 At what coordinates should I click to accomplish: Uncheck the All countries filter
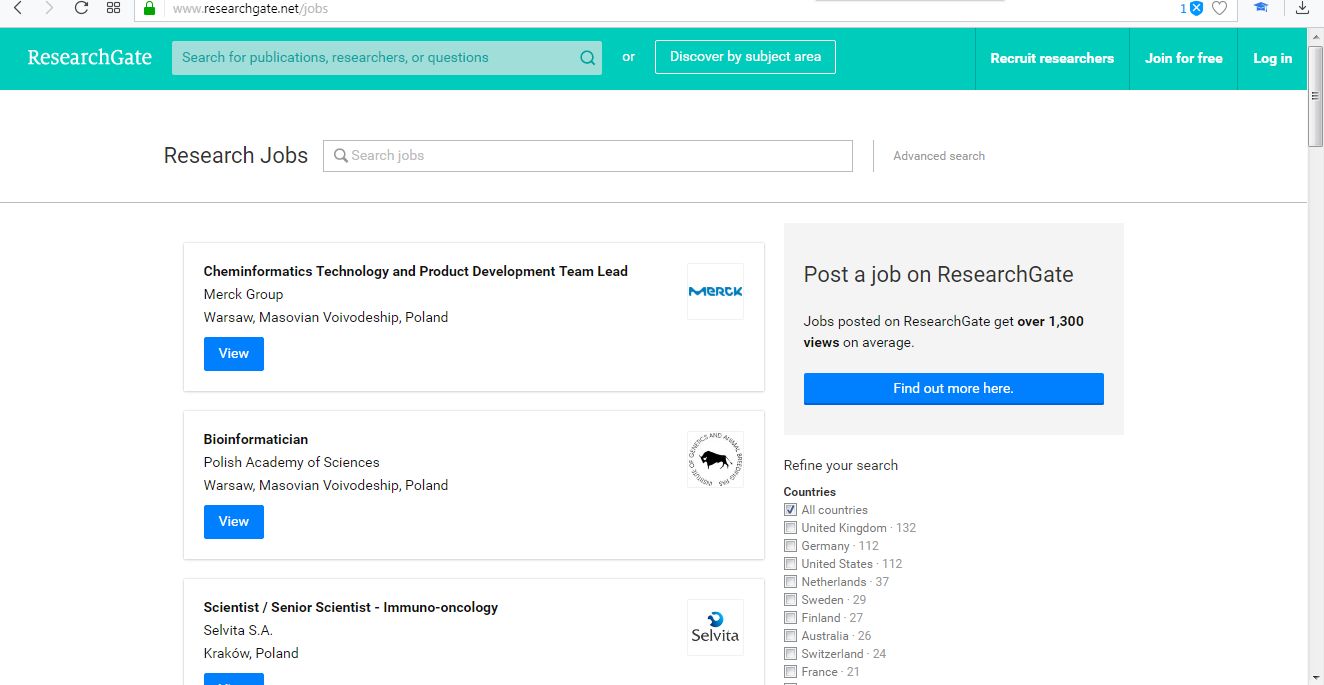pos(790,509)
